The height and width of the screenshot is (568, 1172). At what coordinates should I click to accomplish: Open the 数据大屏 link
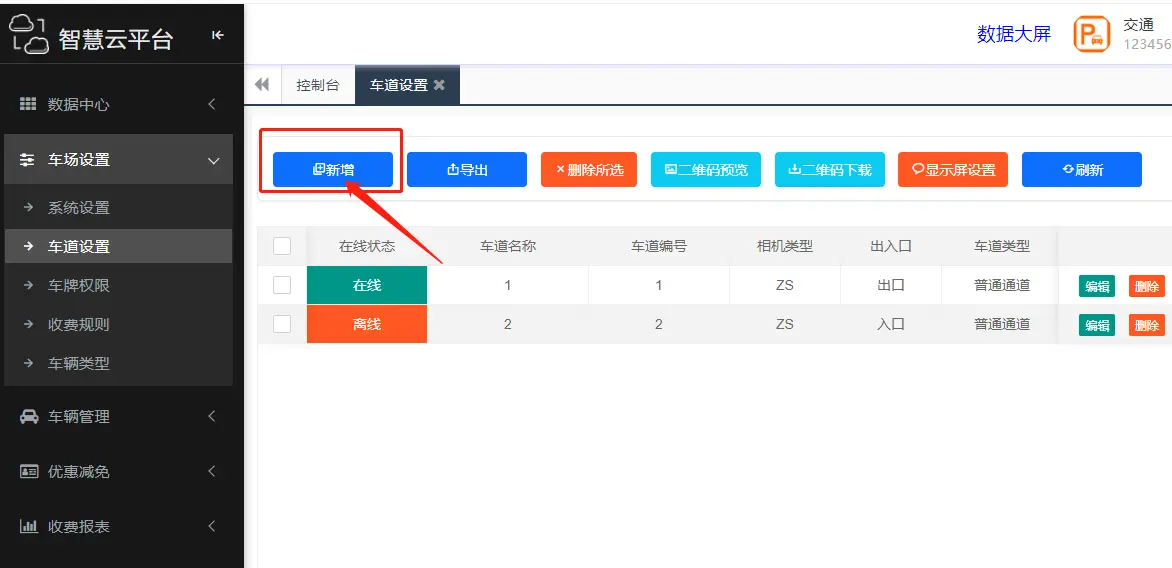point(1013,34)
